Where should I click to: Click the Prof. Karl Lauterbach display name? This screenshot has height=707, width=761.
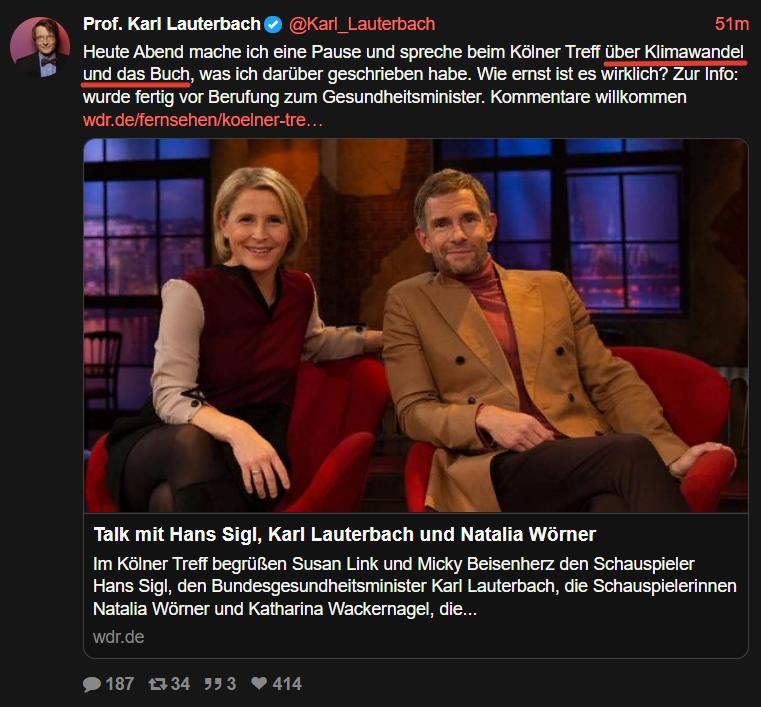[172, 24]
